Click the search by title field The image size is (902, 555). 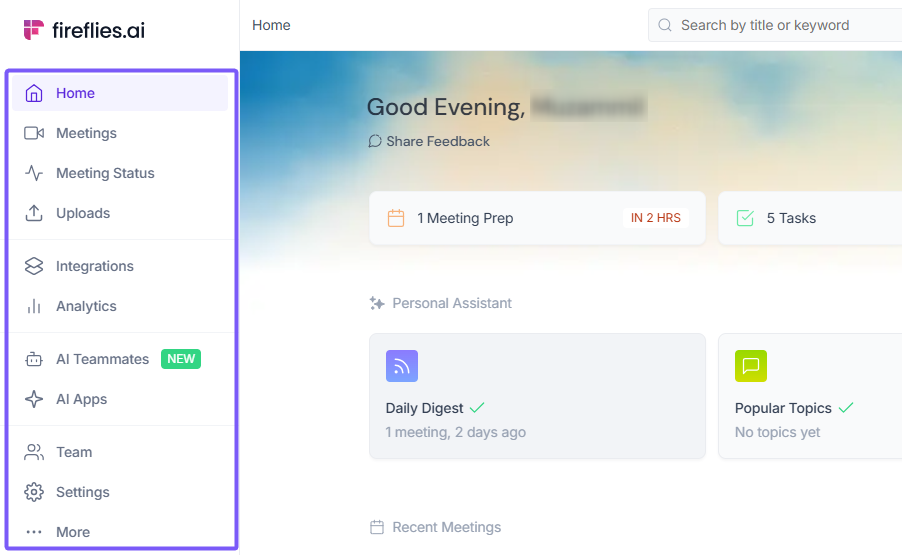click(x=780, y=25)
